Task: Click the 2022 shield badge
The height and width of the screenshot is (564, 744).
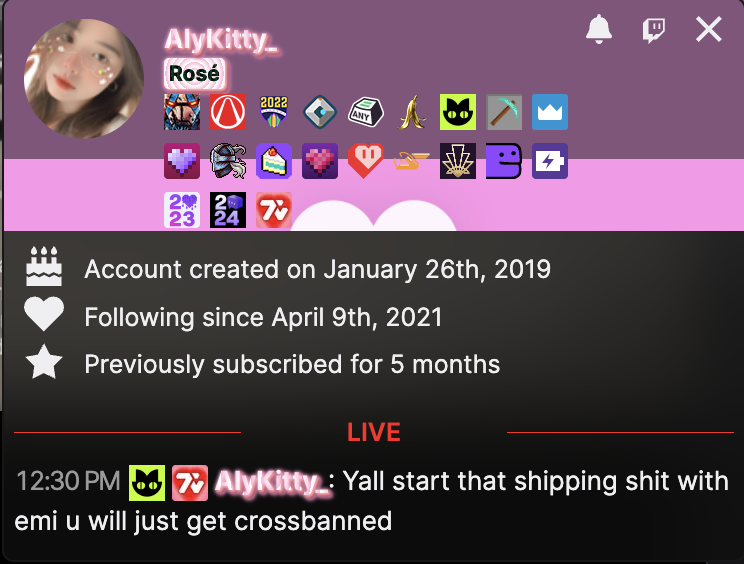Action: (x=274, y=112)
